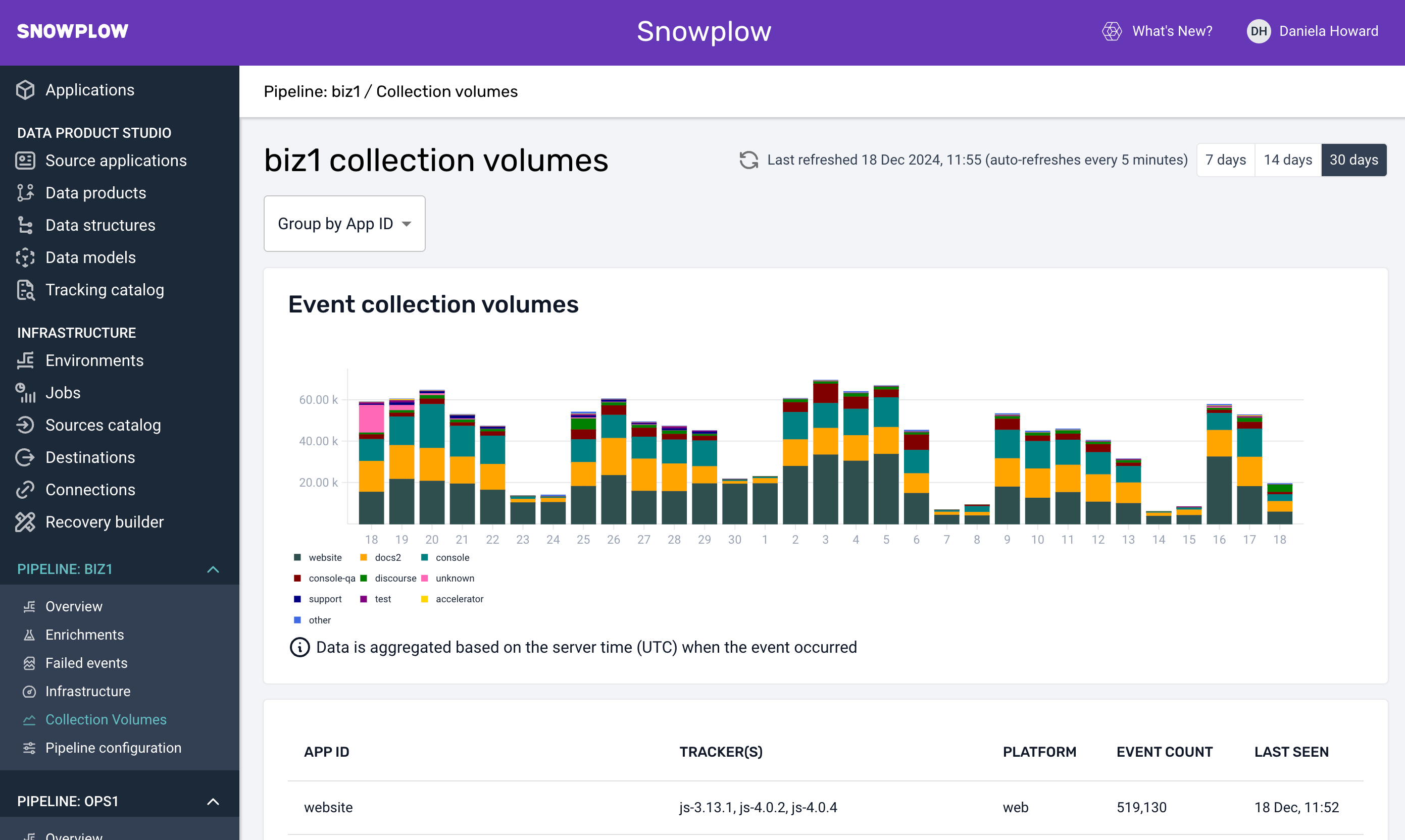
Task: Click the Snowplow logo
Action: click(73, 31)
